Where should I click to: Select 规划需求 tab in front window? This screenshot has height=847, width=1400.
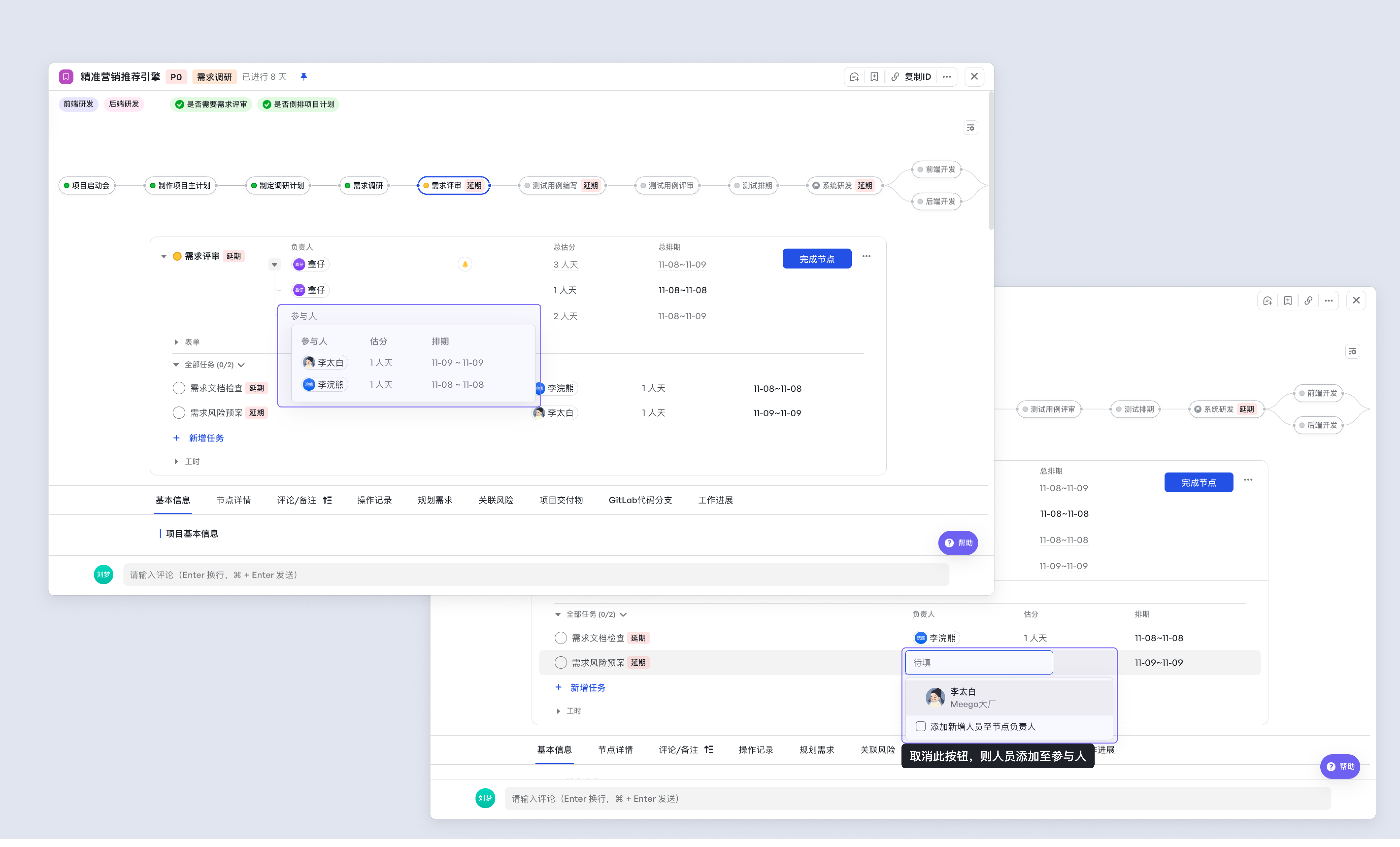[x=435, y=500]
